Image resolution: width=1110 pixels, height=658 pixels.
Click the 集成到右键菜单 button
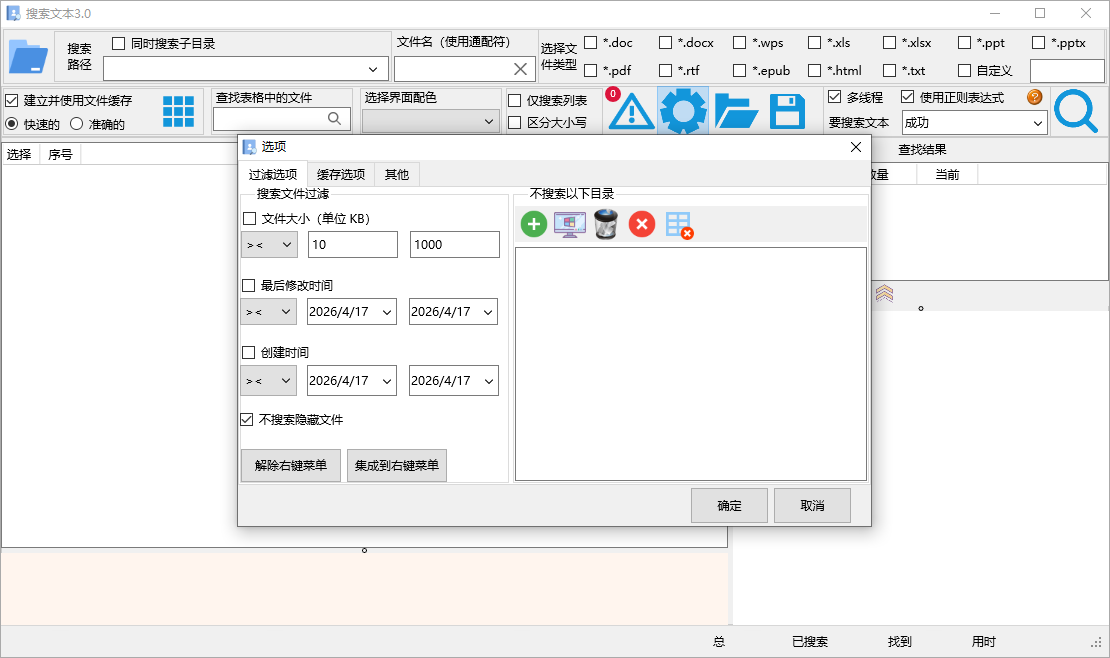point(397,465)
